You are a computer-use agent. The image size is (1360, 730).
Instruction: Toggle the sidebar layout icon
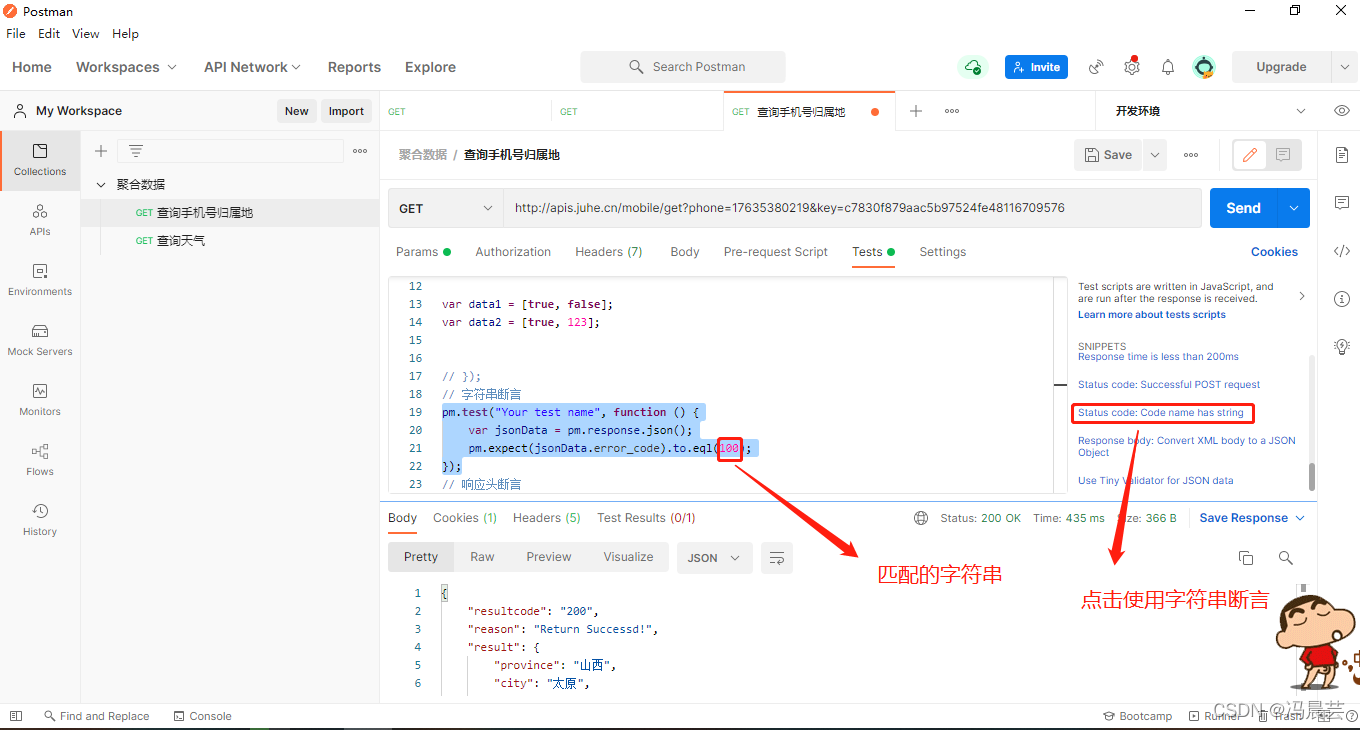tap(15, 716)
